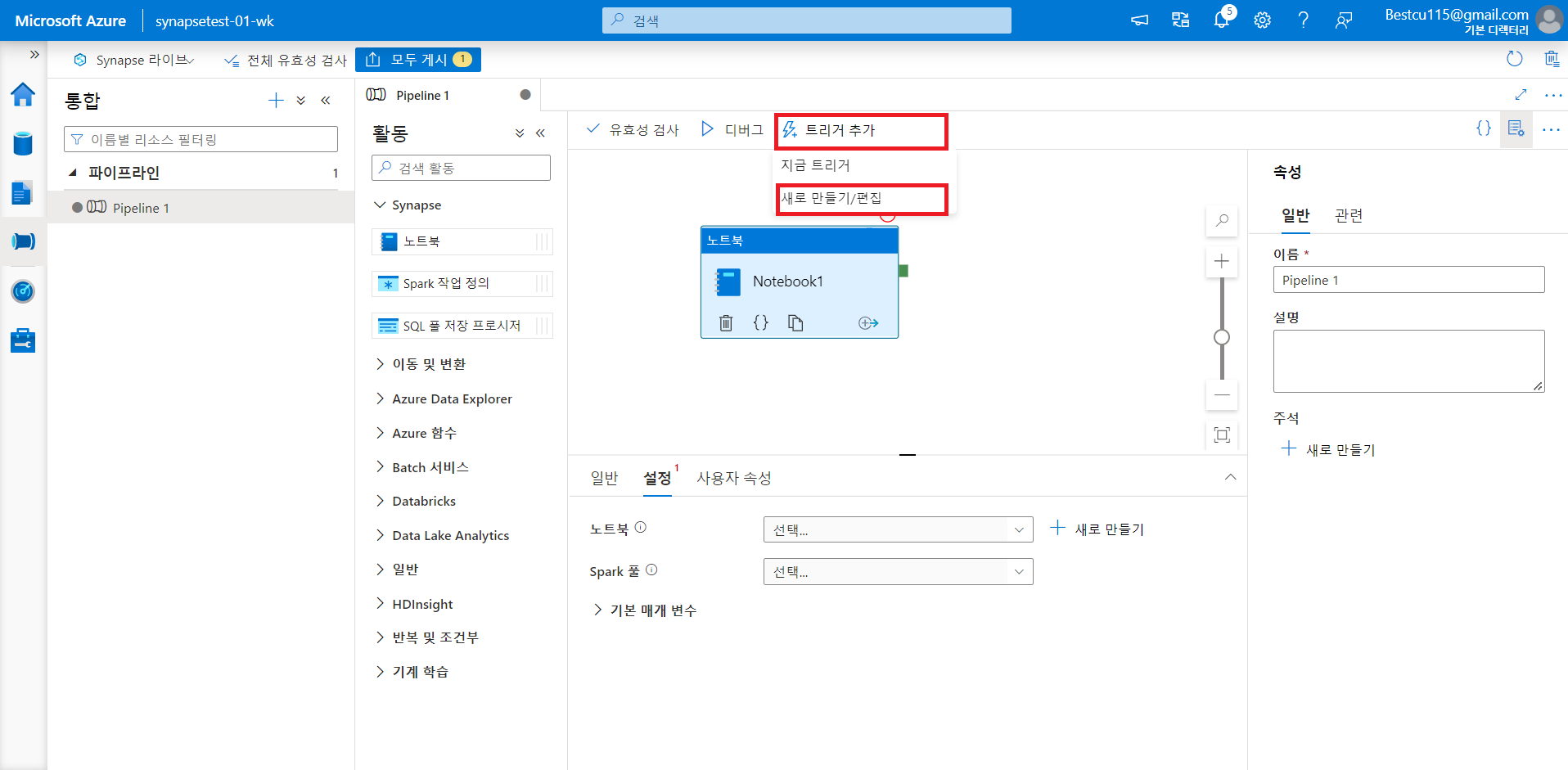
Task: Zoom in with the plus canvas button
Action: coord(1222,261)
